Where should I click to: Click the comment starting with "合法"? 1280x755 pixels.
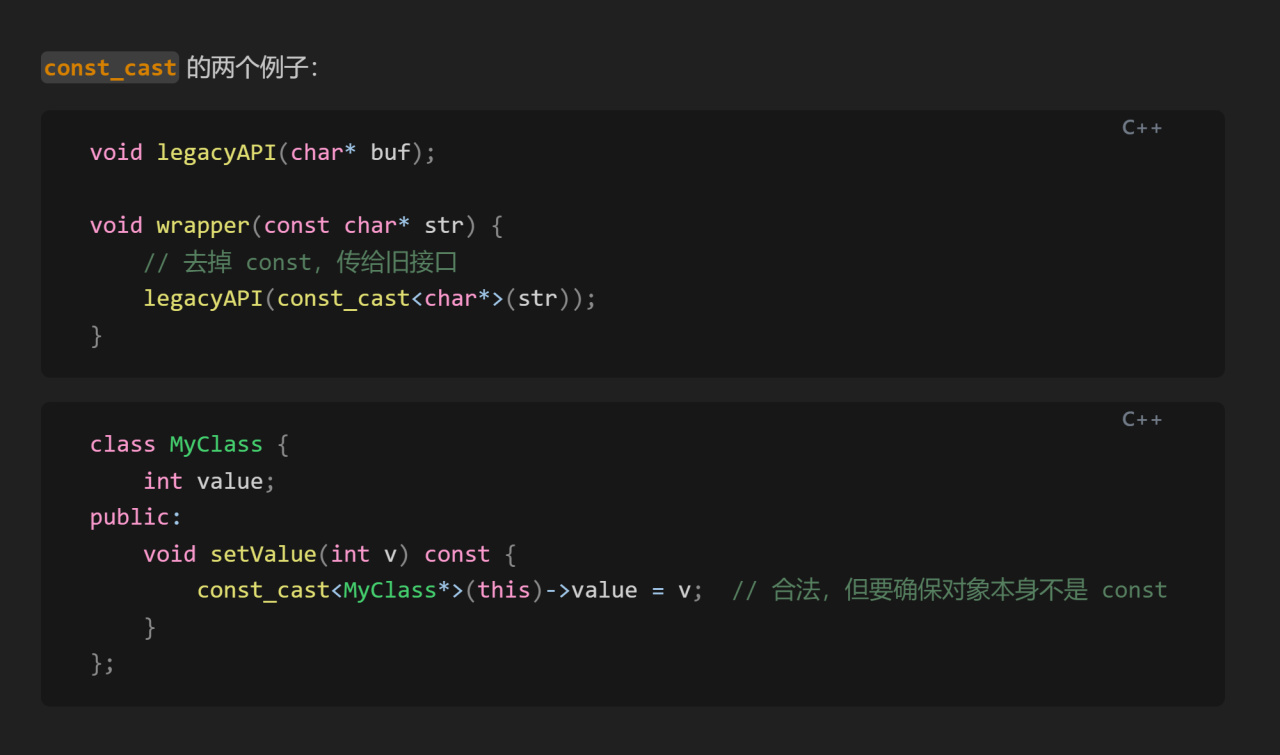[949, 590]
